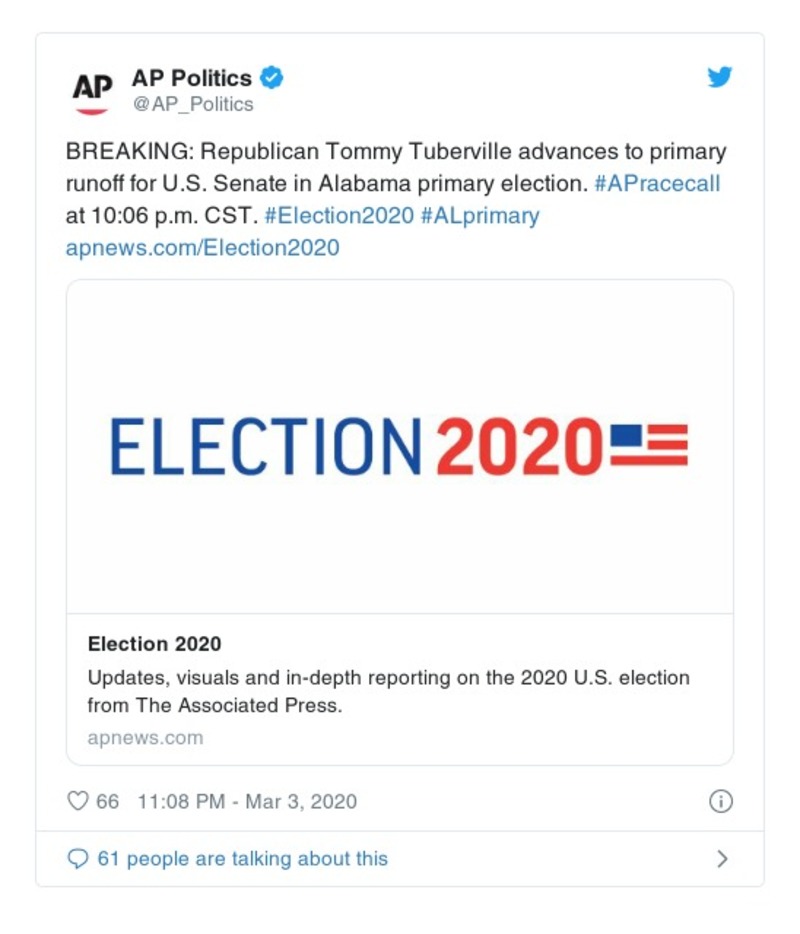Screen dimensions: 800x934
Task: Click the Election 2020 card image
Action: (x=400, y=446)
